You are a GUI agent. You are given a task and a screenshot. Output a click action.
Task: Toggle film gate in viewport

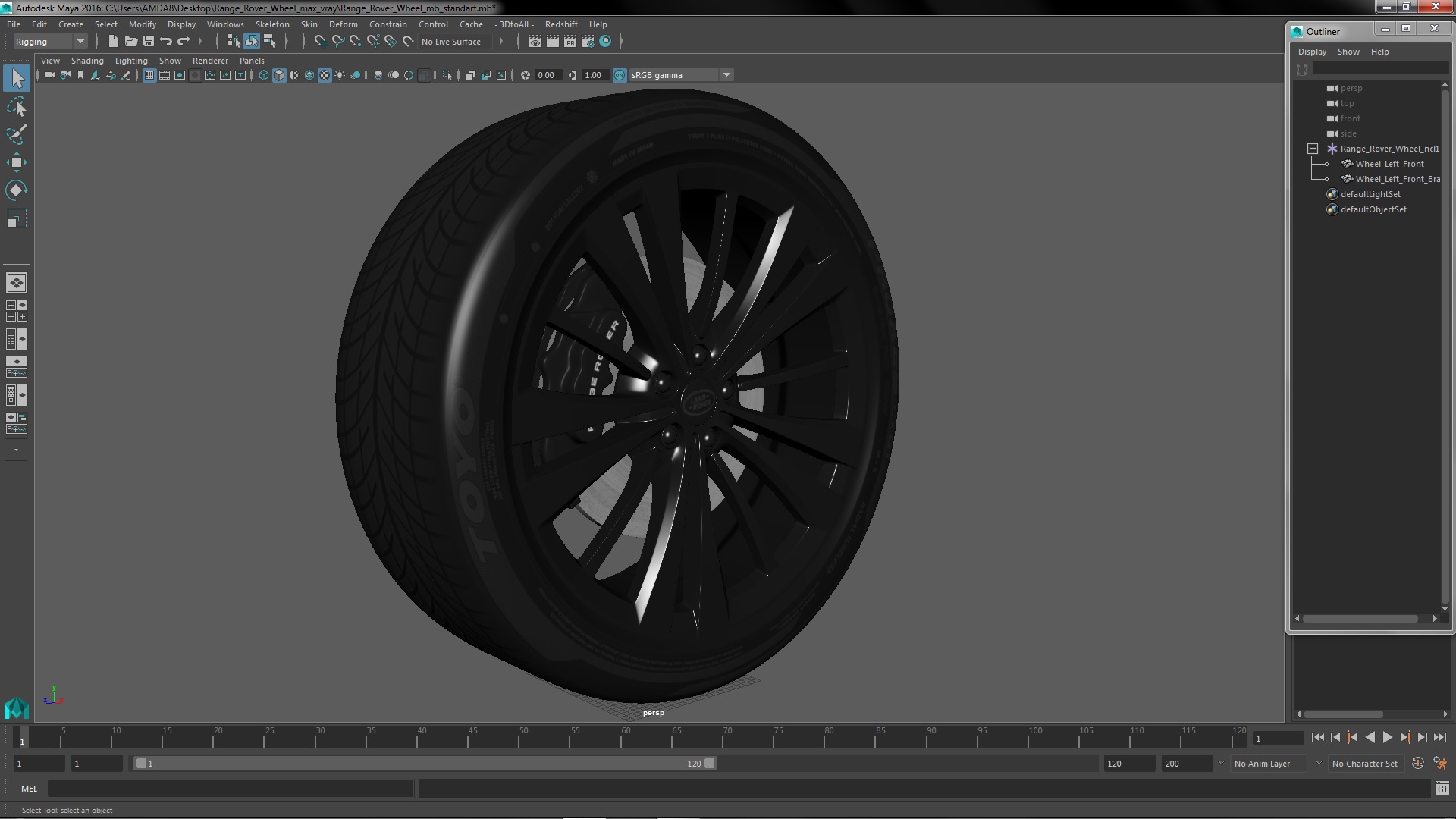(165, 75)
